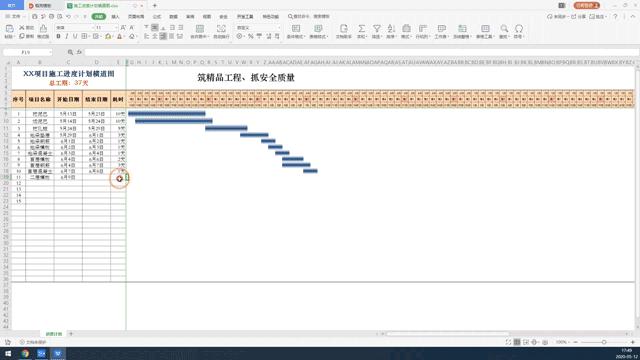Toggle horizontal center alignment

coord(155,36)
